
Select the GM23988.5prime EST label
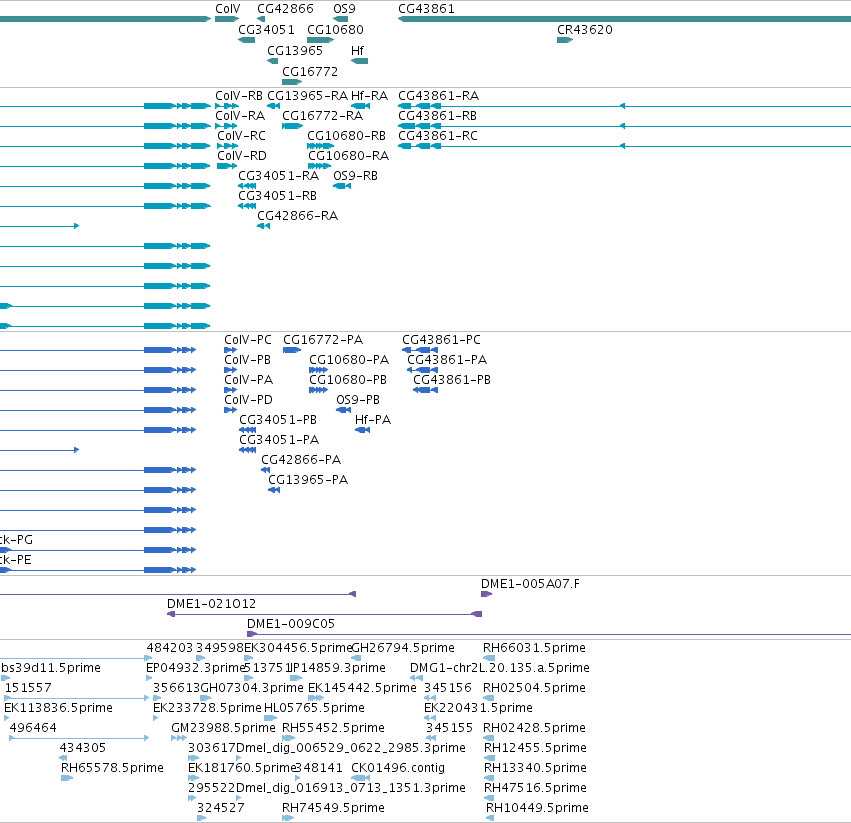223,728
